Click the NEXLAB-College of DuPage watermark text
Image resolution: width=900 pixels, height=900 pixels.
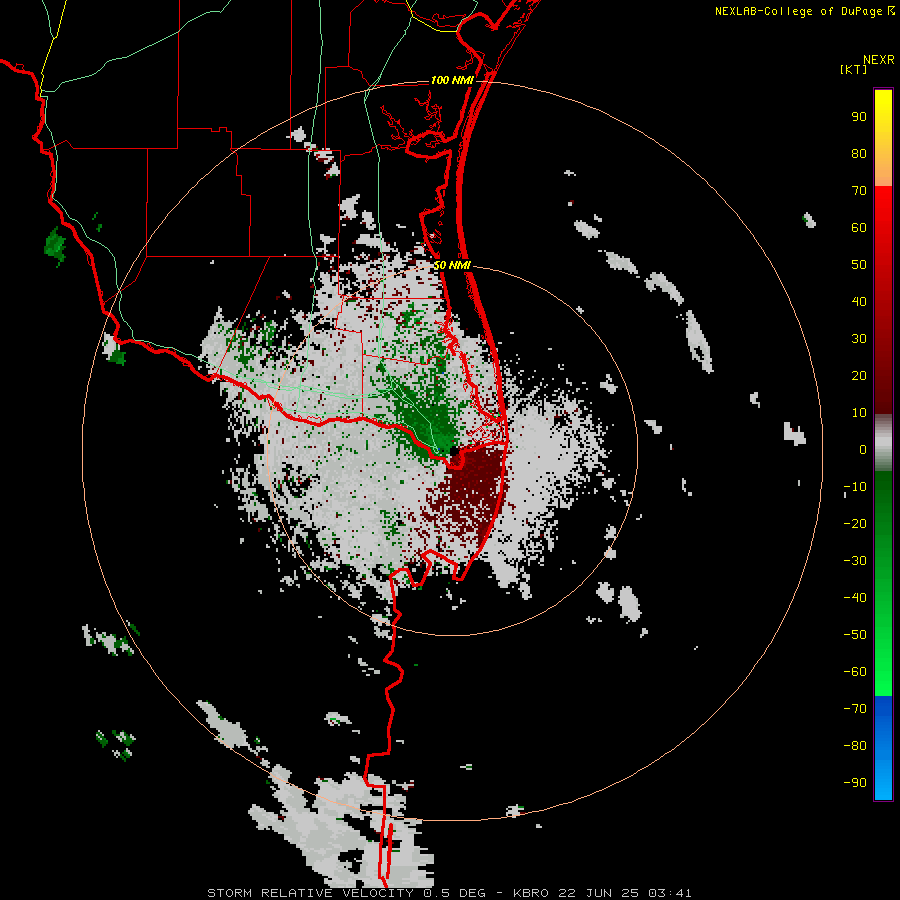(x=804, y=11)
